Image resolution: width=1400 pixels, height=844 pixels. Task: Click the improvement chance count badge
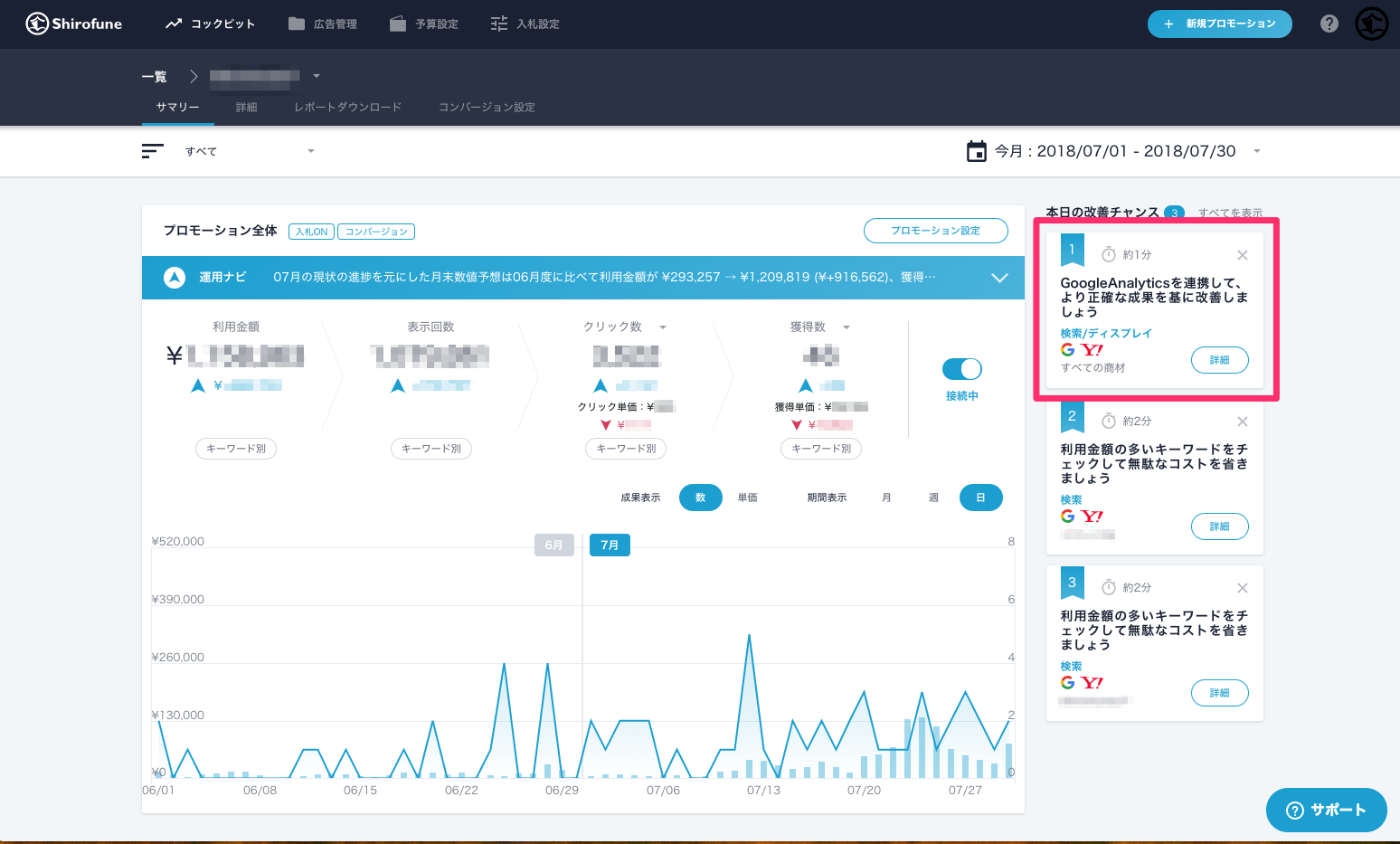coord(1175,213)
